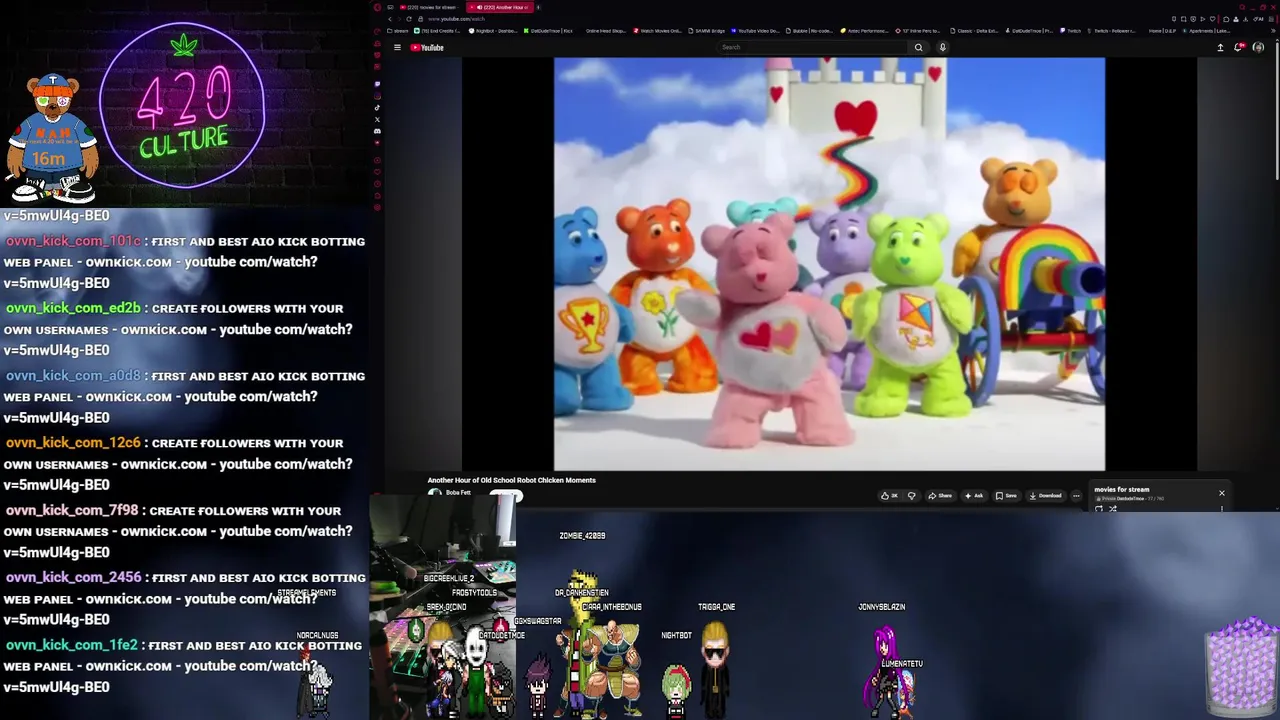Click chat username ovvn_kick_com_101c
1280x720 pixels.
coord(73,241)
